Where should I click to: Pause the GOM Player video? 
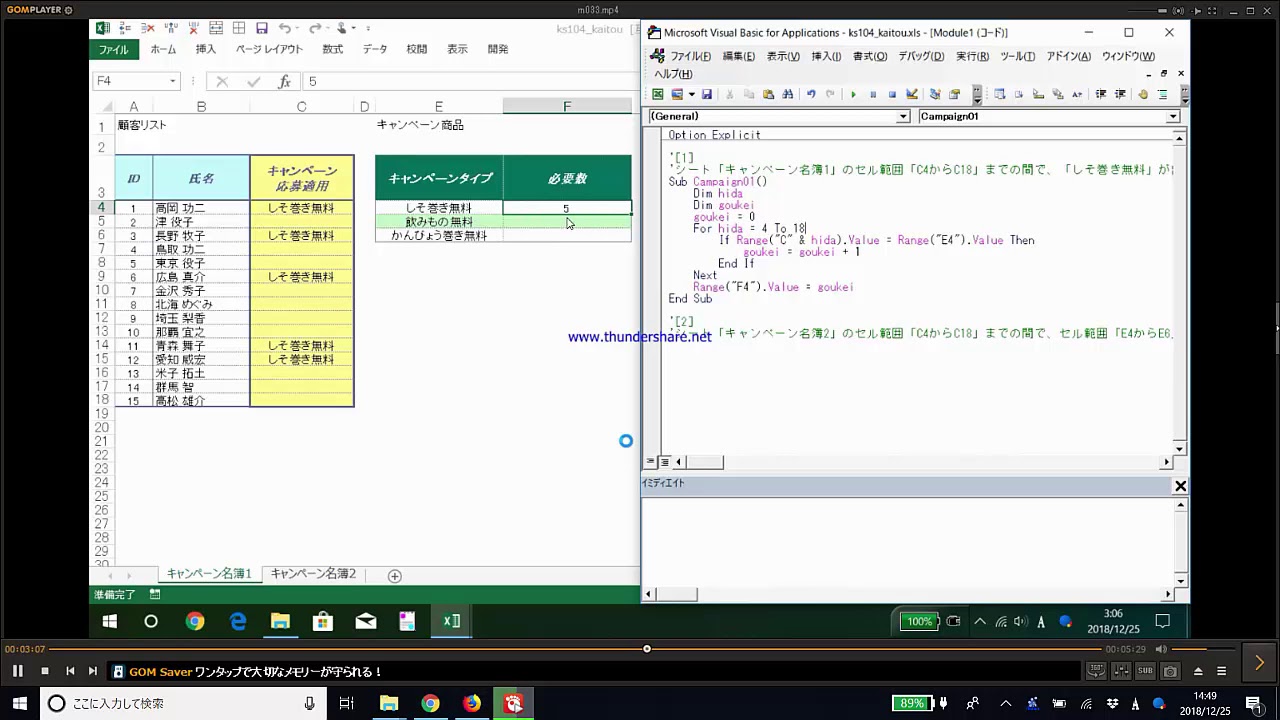(17, 671)
